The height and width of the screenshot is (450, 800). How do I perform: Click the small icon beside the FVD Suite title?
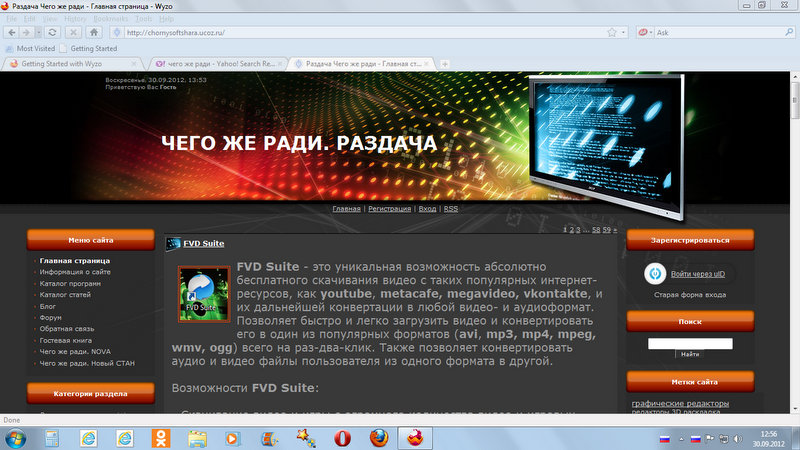[x=173, y=244]
